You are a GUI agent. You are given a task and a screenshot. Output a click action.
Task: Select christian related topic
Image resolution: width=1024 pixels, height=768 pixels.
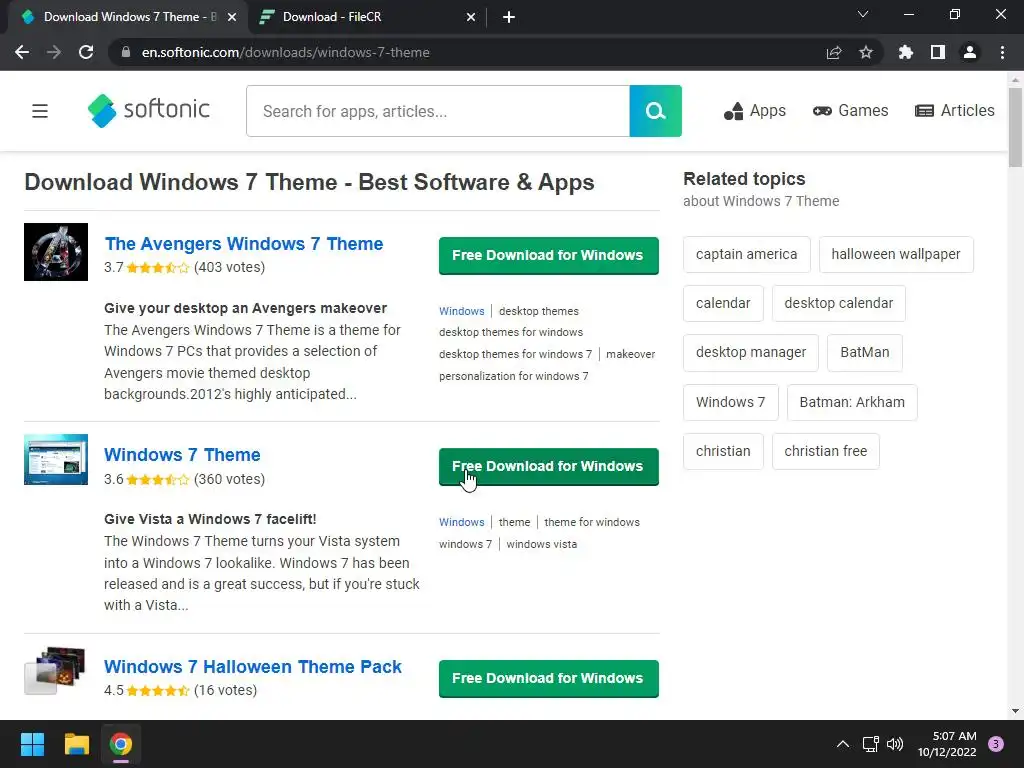click(x=723, y=451)
